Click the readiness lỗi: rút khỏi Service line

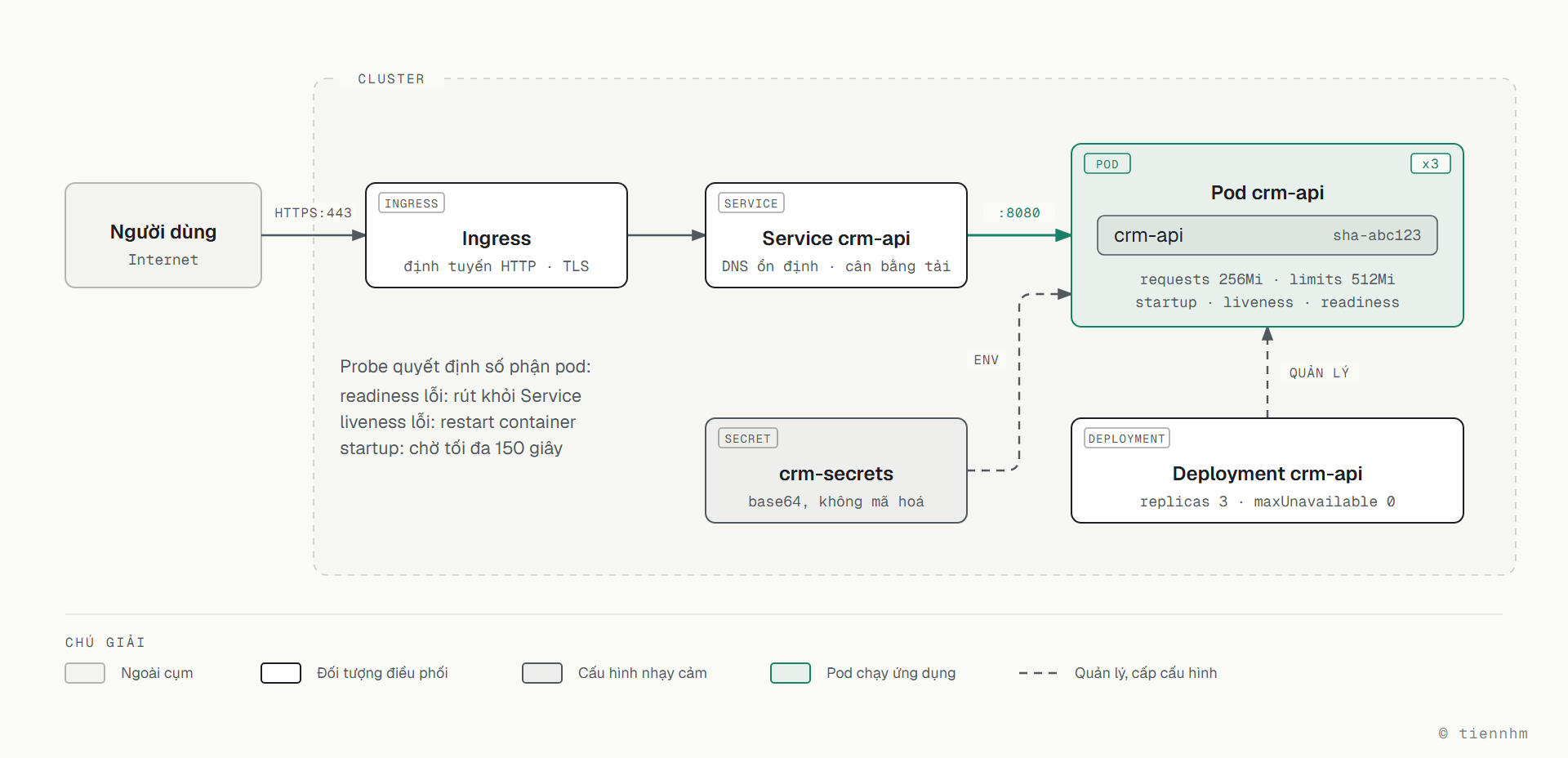click(x=461, y=395)
